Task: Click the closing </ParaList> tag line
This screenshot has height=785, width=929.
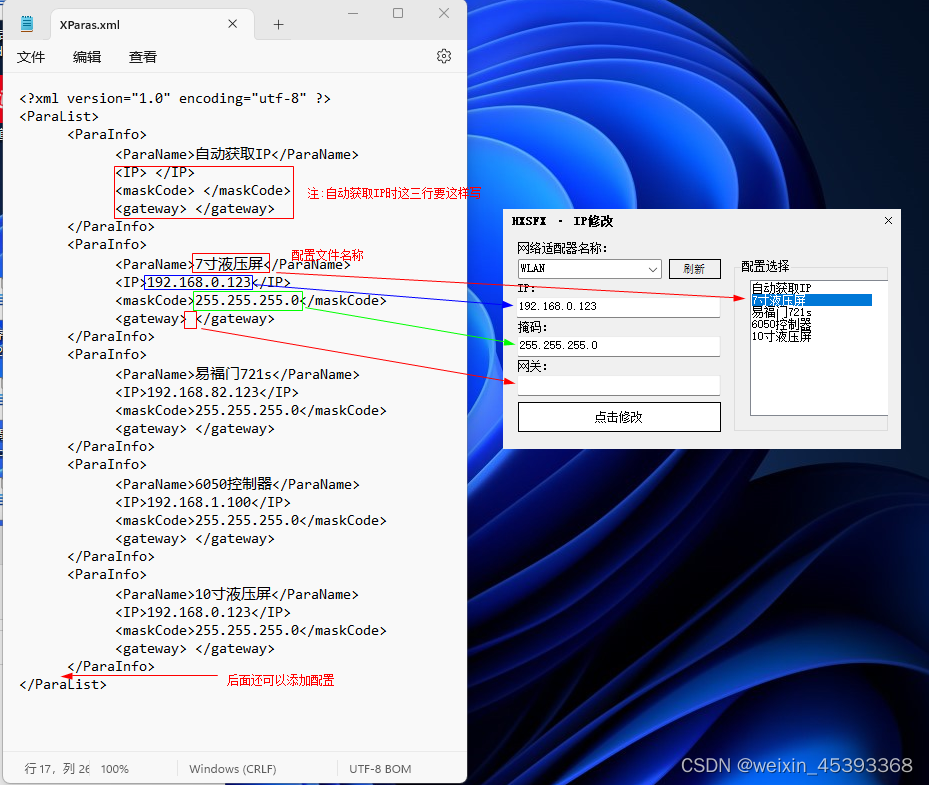Action: pyautogui.click(x=63, y=685)
